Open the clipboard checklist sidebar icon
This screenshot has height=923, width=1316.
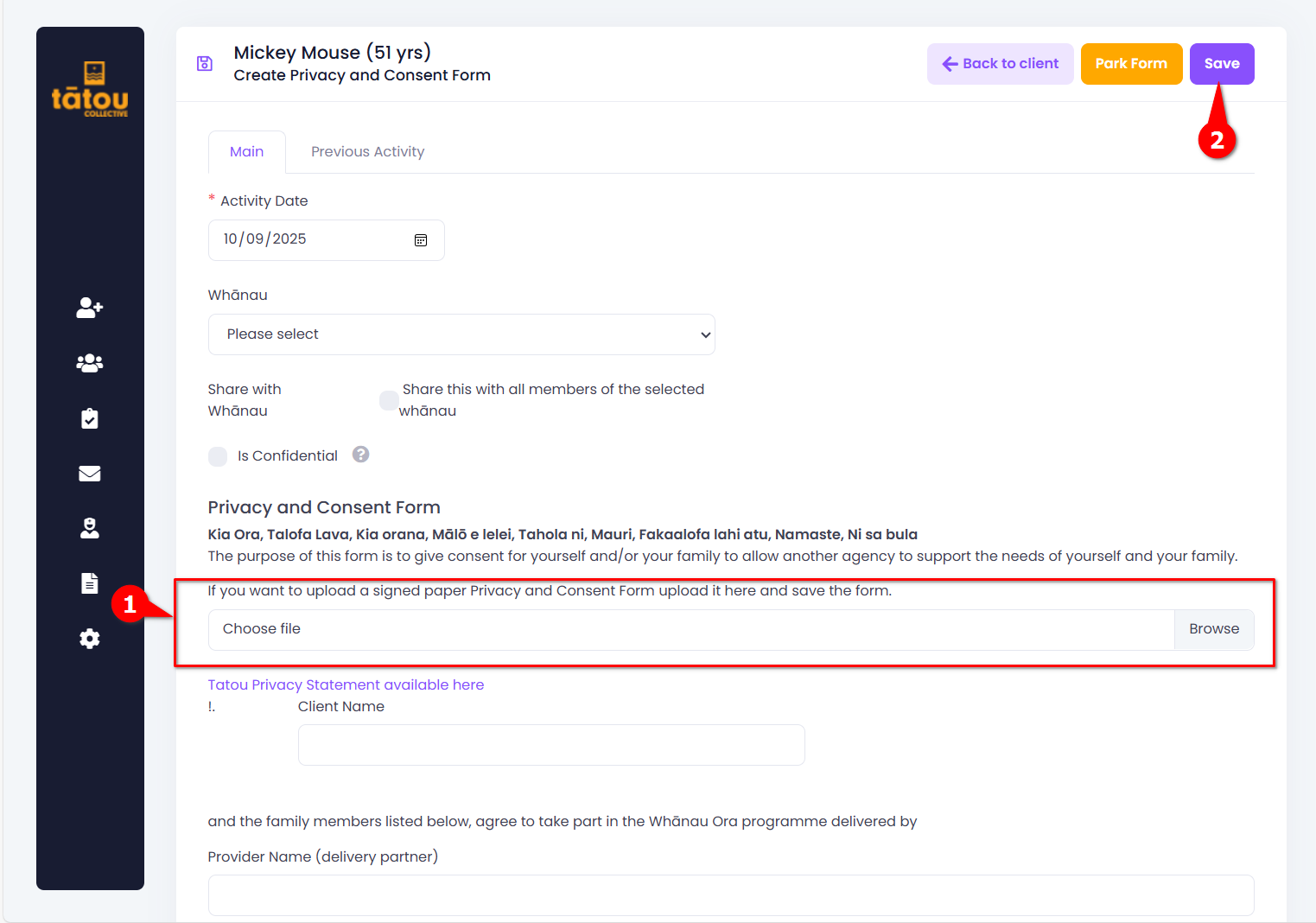pos(90,419)
